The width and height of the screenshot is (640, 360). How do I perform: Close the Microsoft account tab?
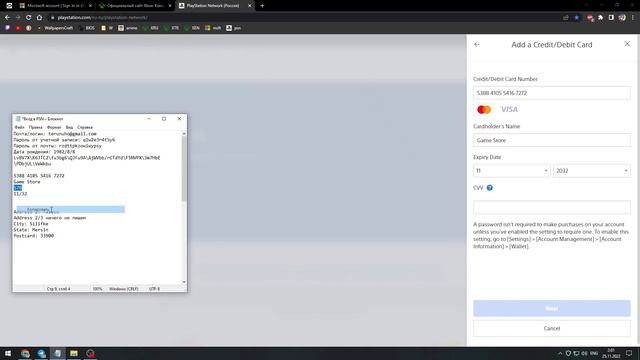pyautogui.click(x=91, y=6)
